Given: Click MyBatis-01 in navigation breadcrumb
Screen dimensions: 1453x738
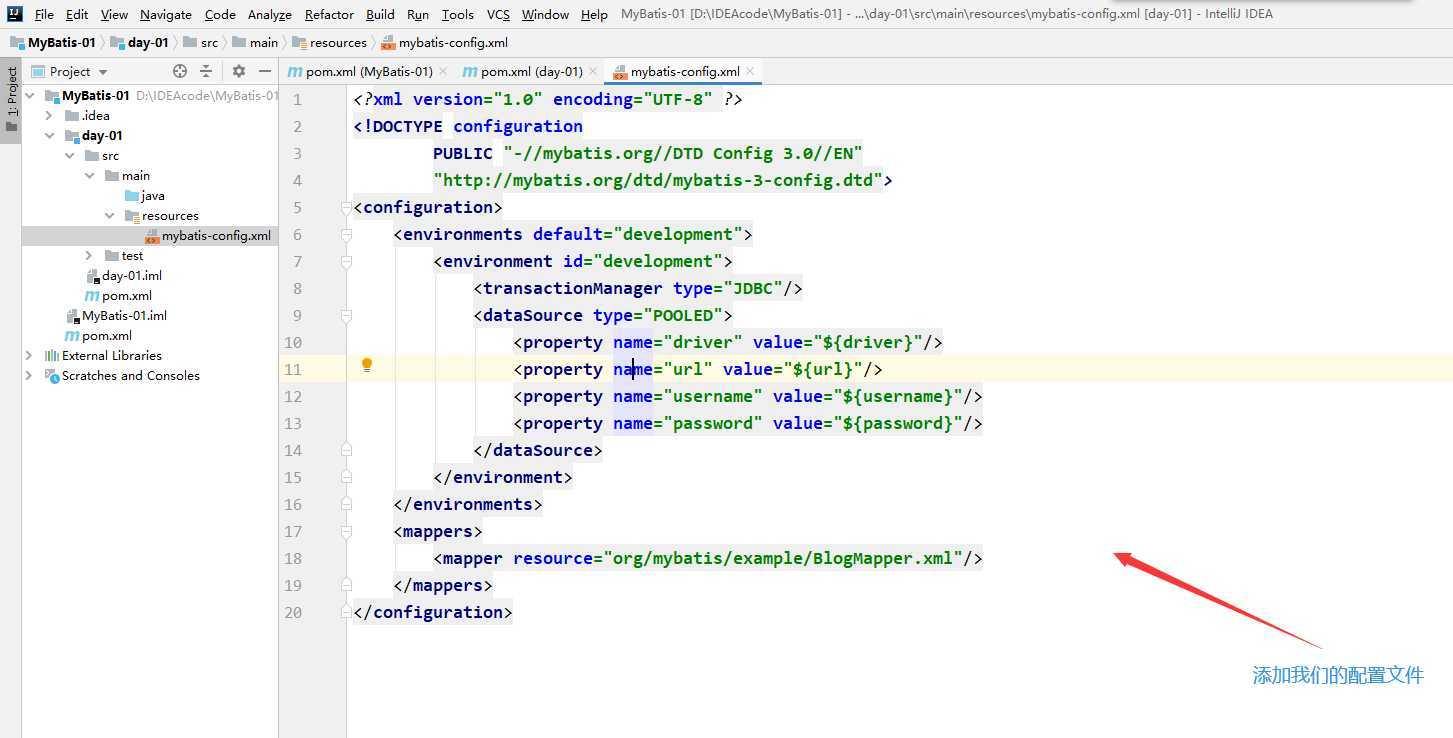Looking at the screenshot, I should tap(53, 42).
